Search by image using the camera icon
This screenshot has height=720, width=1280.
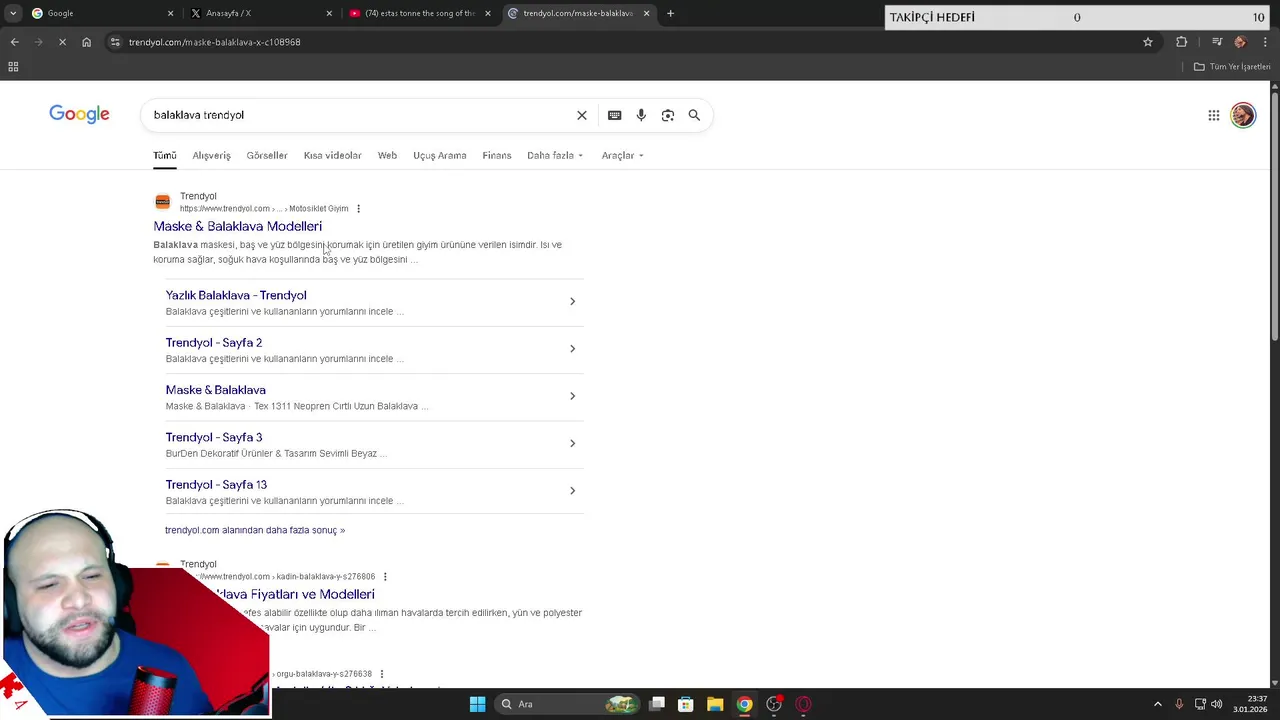coord(668,115)
